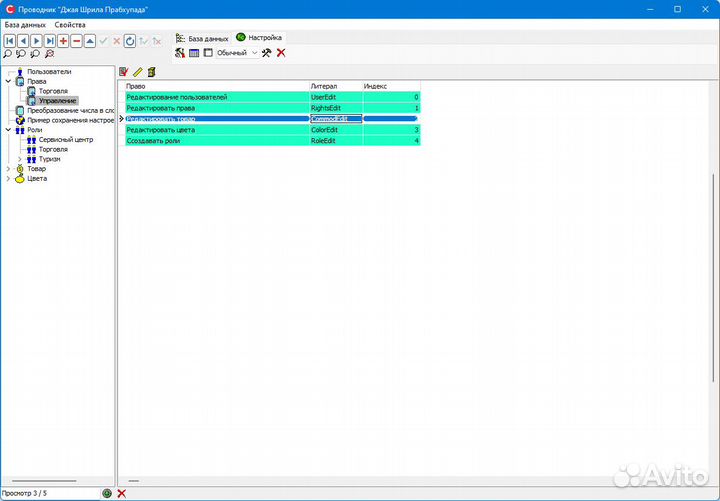
Task: Switch to the База данных tab
Action: (x=202, y=38)
